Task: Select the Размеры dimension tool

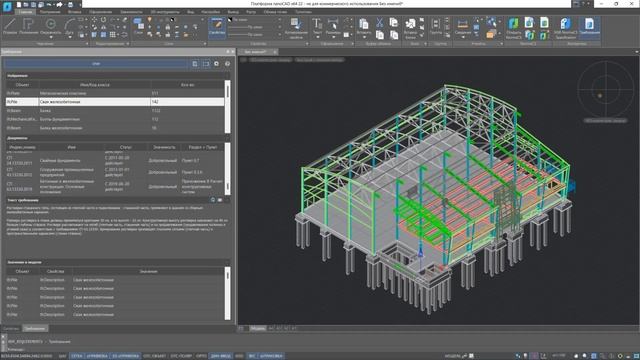Action: pos(333,26)
